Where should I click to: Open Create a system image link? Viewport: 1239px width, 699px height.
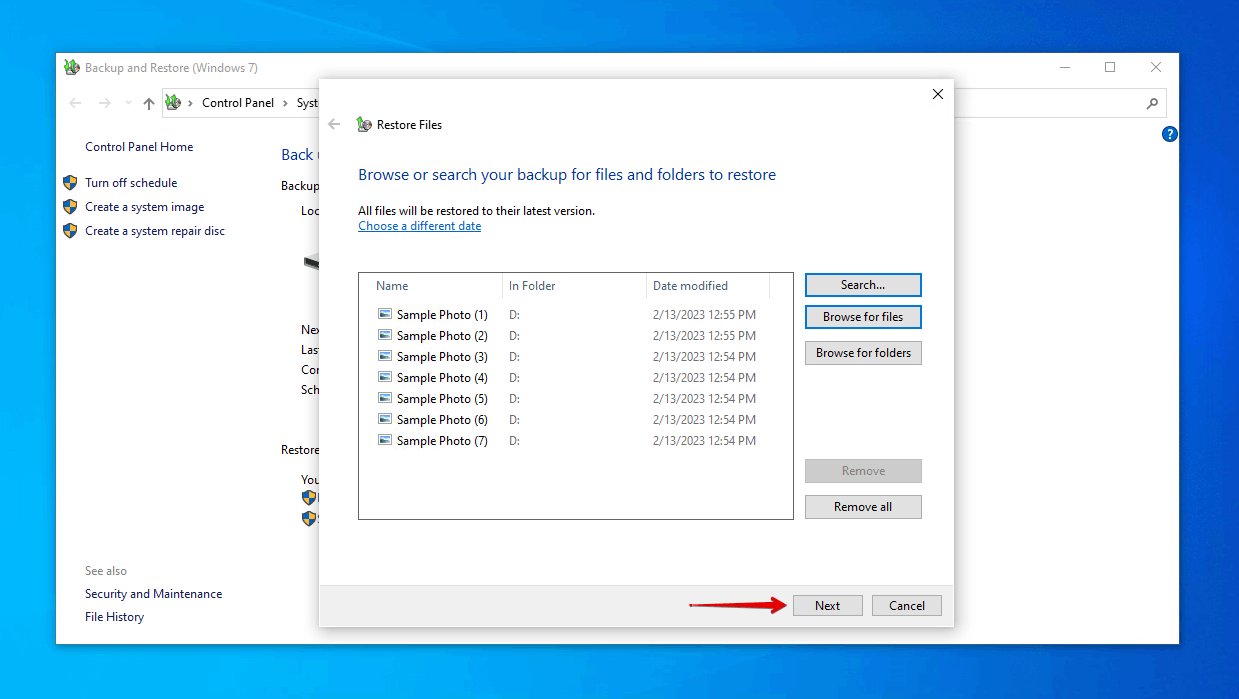(144, 207)
